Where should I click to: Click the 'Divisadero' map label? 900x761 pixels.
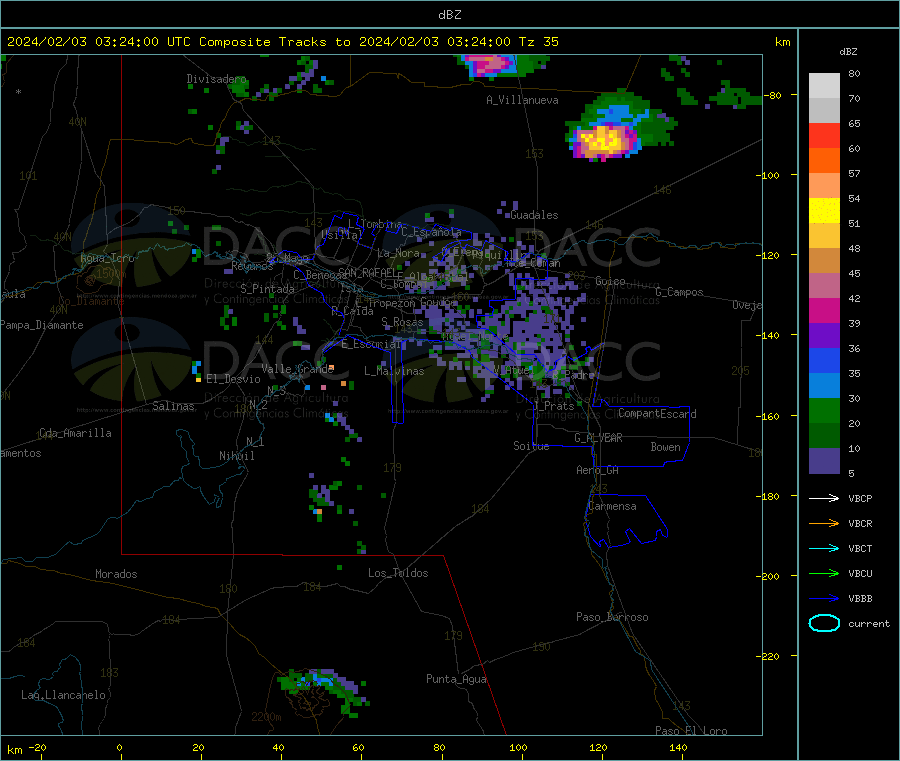[216, 79]
